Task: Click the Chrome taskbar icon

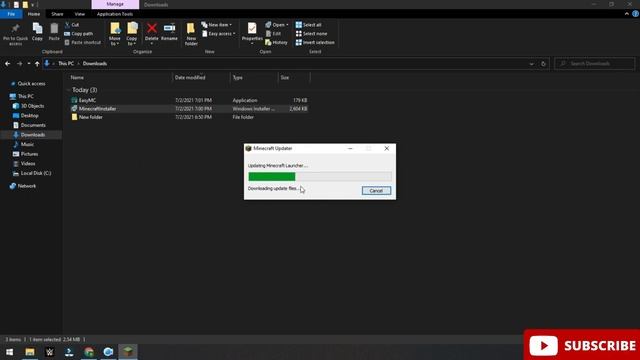Action: click(89, 352)
